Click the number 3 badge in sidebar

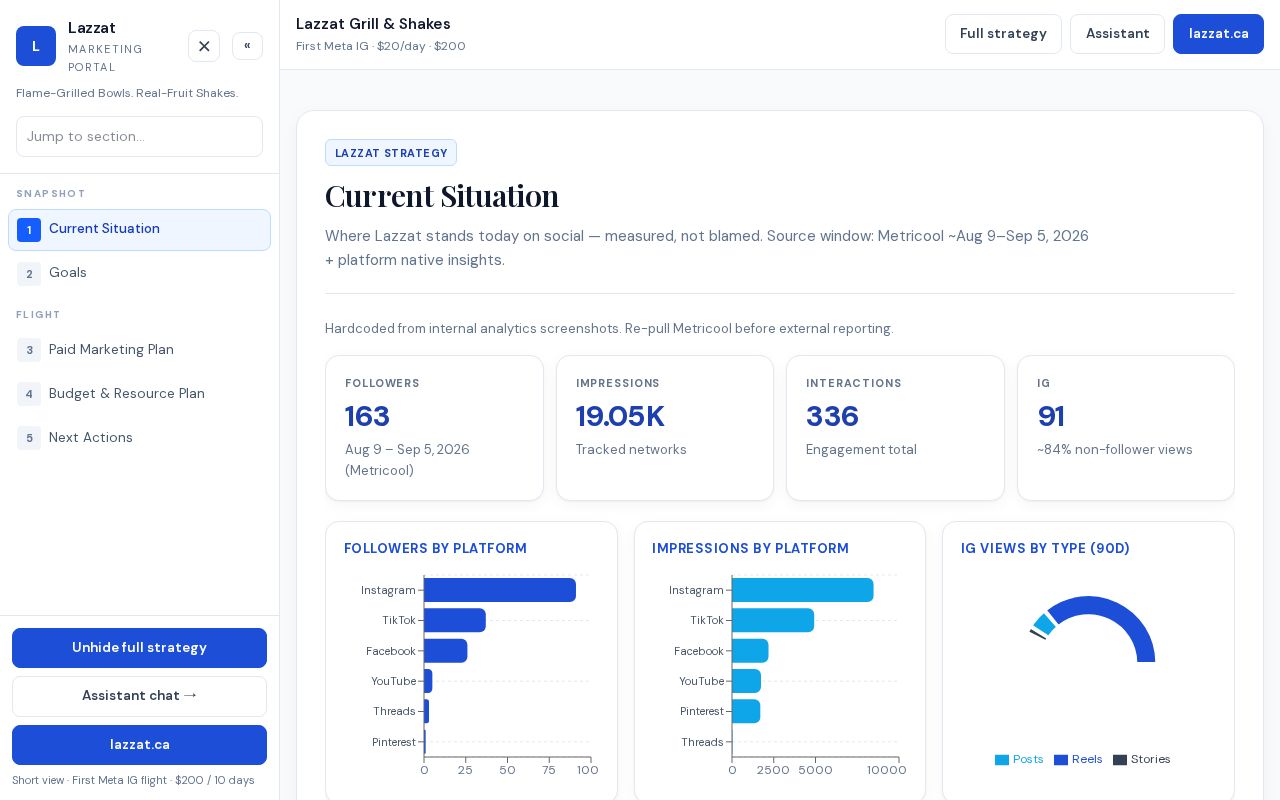coord(29,350)
